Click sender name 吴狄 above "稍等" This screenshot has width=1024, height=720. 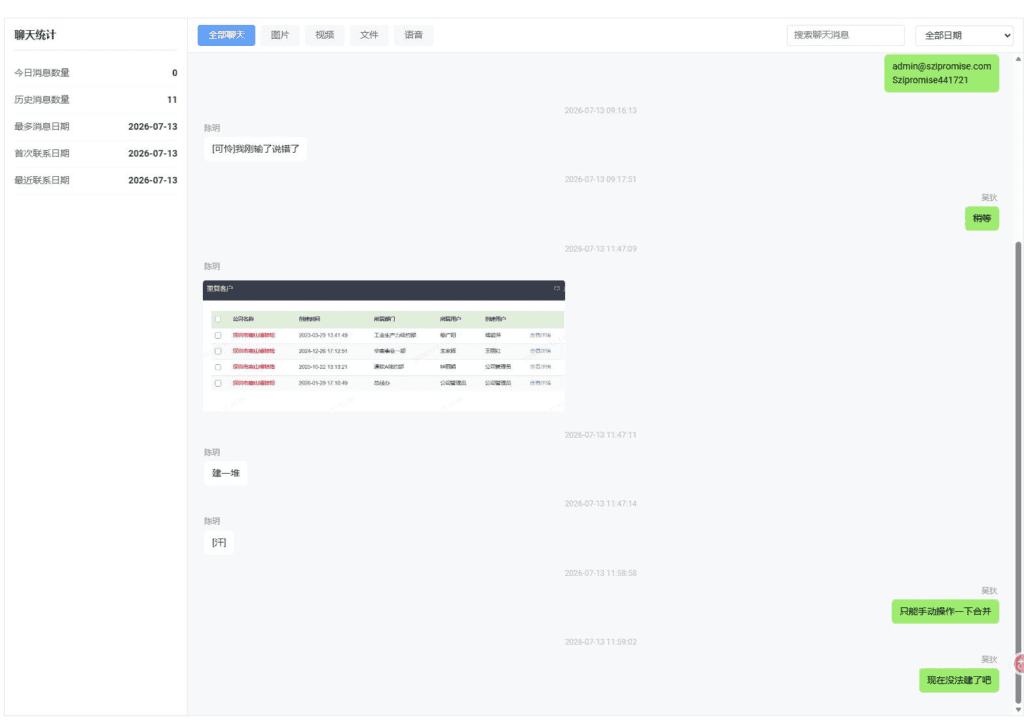coord(989,197)
